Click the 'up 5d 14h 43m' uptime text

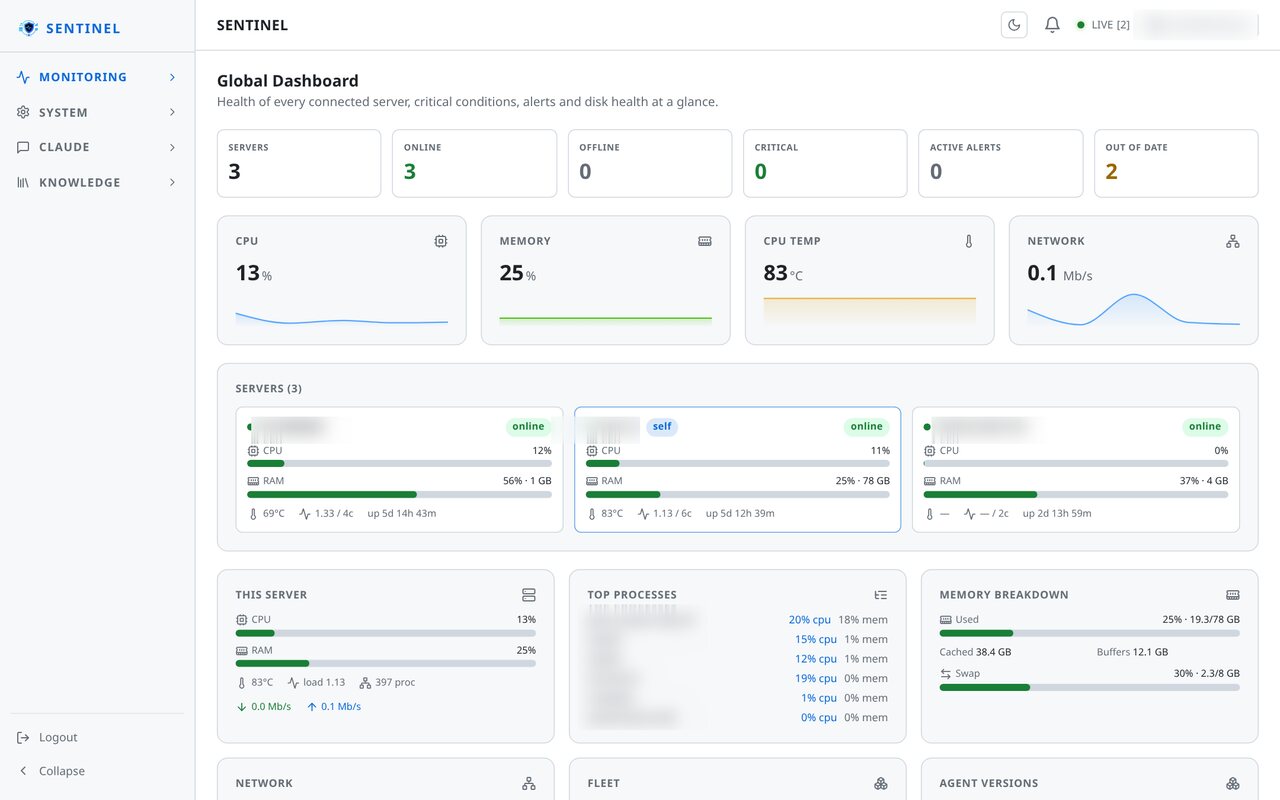coord(401,514)
